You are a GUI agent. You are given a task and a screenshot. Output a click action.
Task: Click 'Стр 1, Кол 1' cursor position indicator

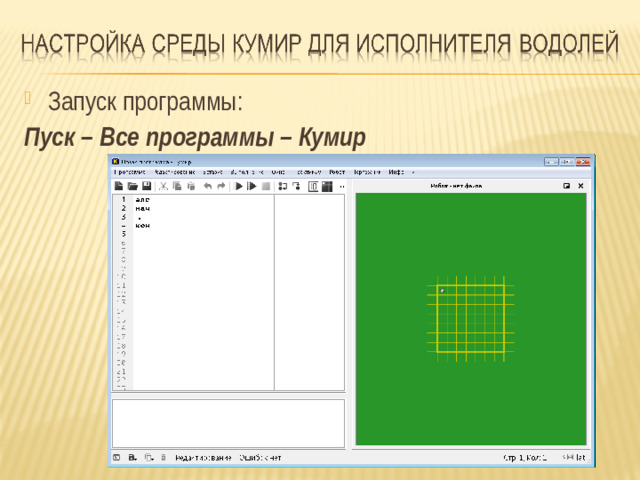coord(525,458)
